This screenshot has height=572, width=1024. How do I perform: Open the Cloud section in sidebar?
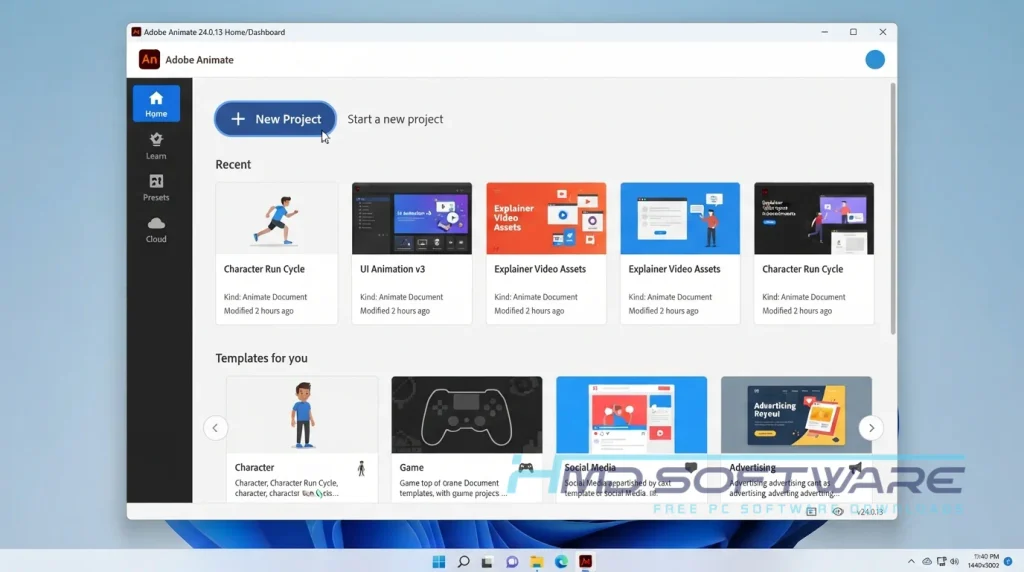156,229
